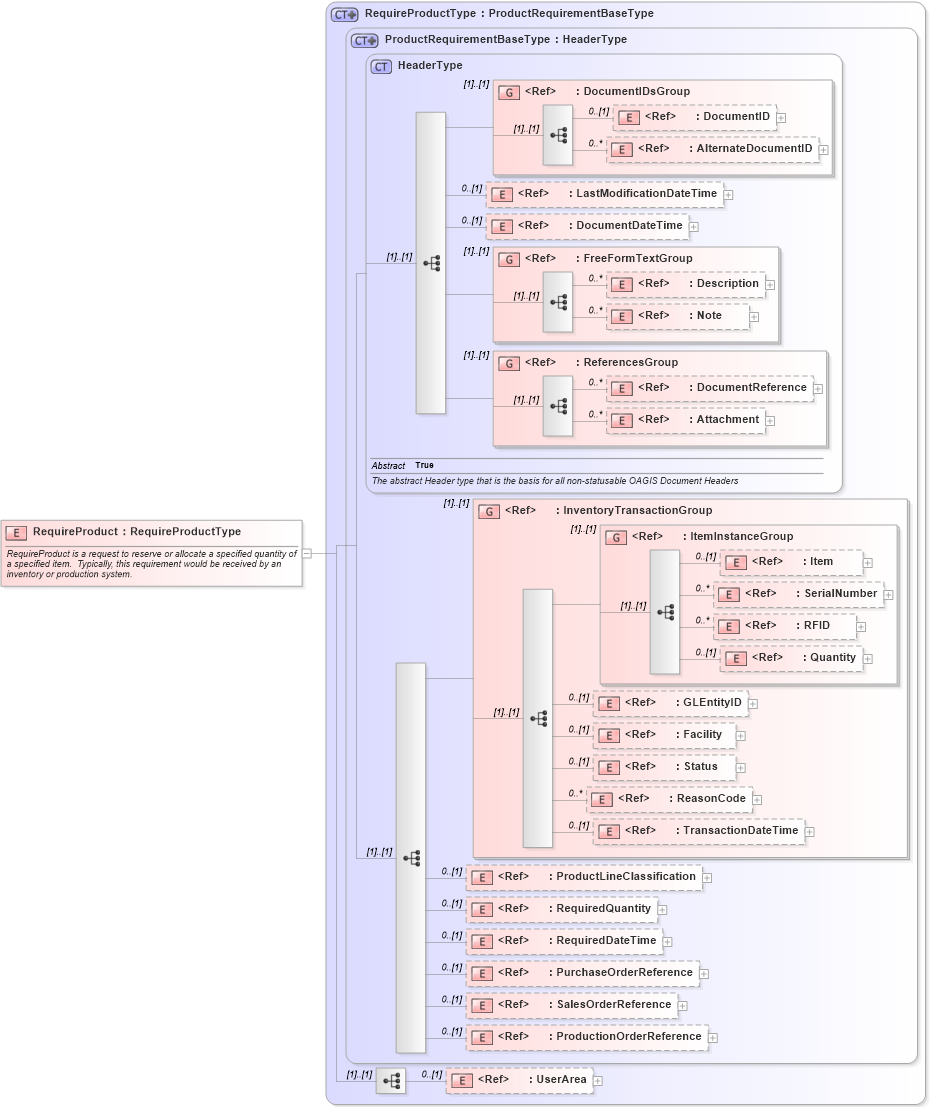Select the E icon of ReasonCode
930x1107 pixels.
(x=601, y=799)
